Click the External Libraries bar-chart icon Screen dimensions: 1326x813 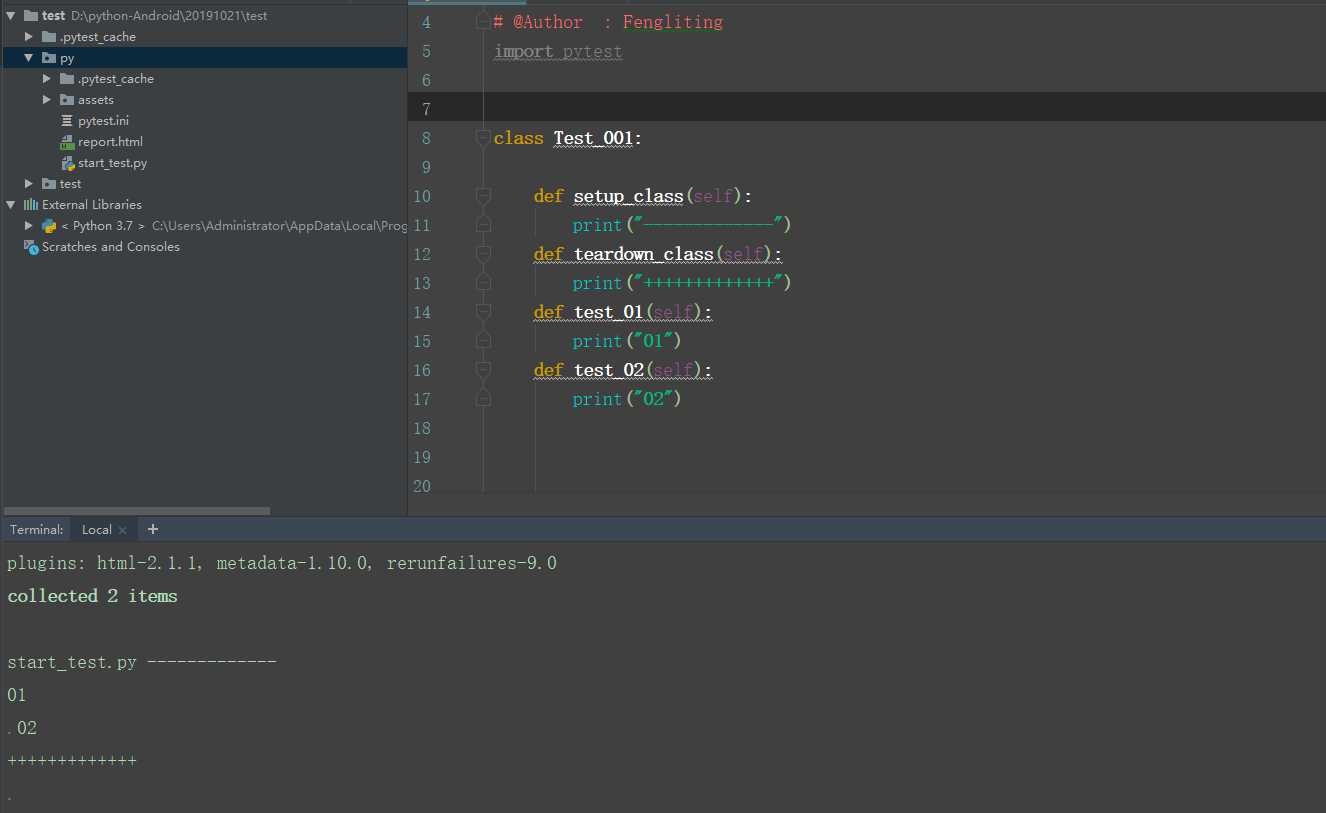pyautogui.click(x=31, y=204)
